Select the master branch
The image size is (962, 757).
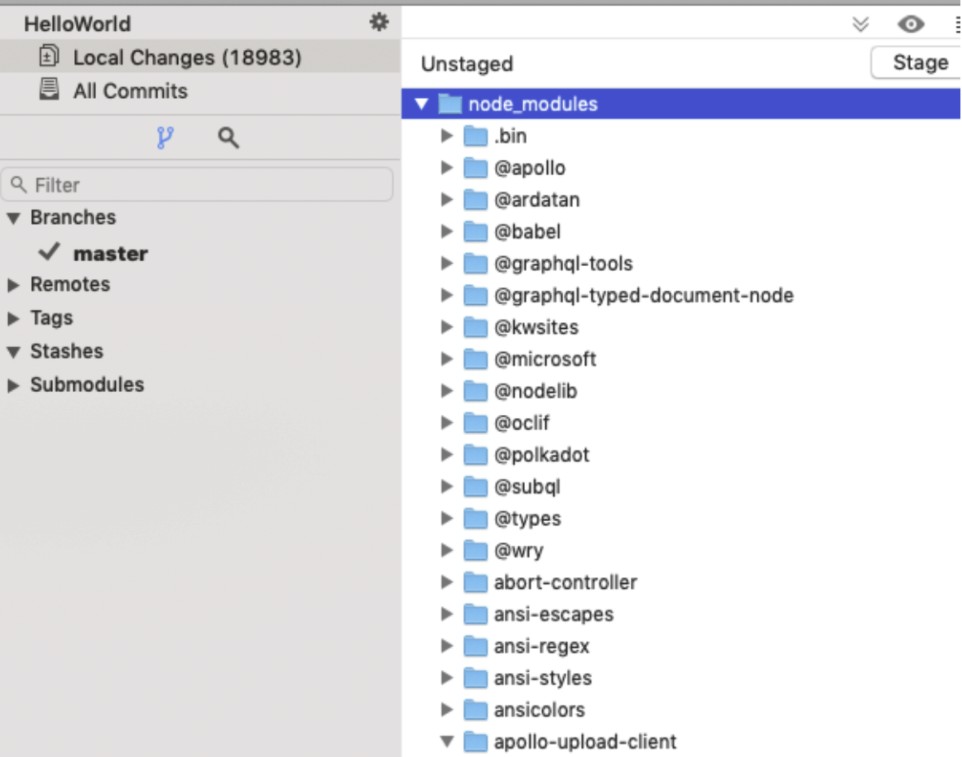click(x=110, y=254)
